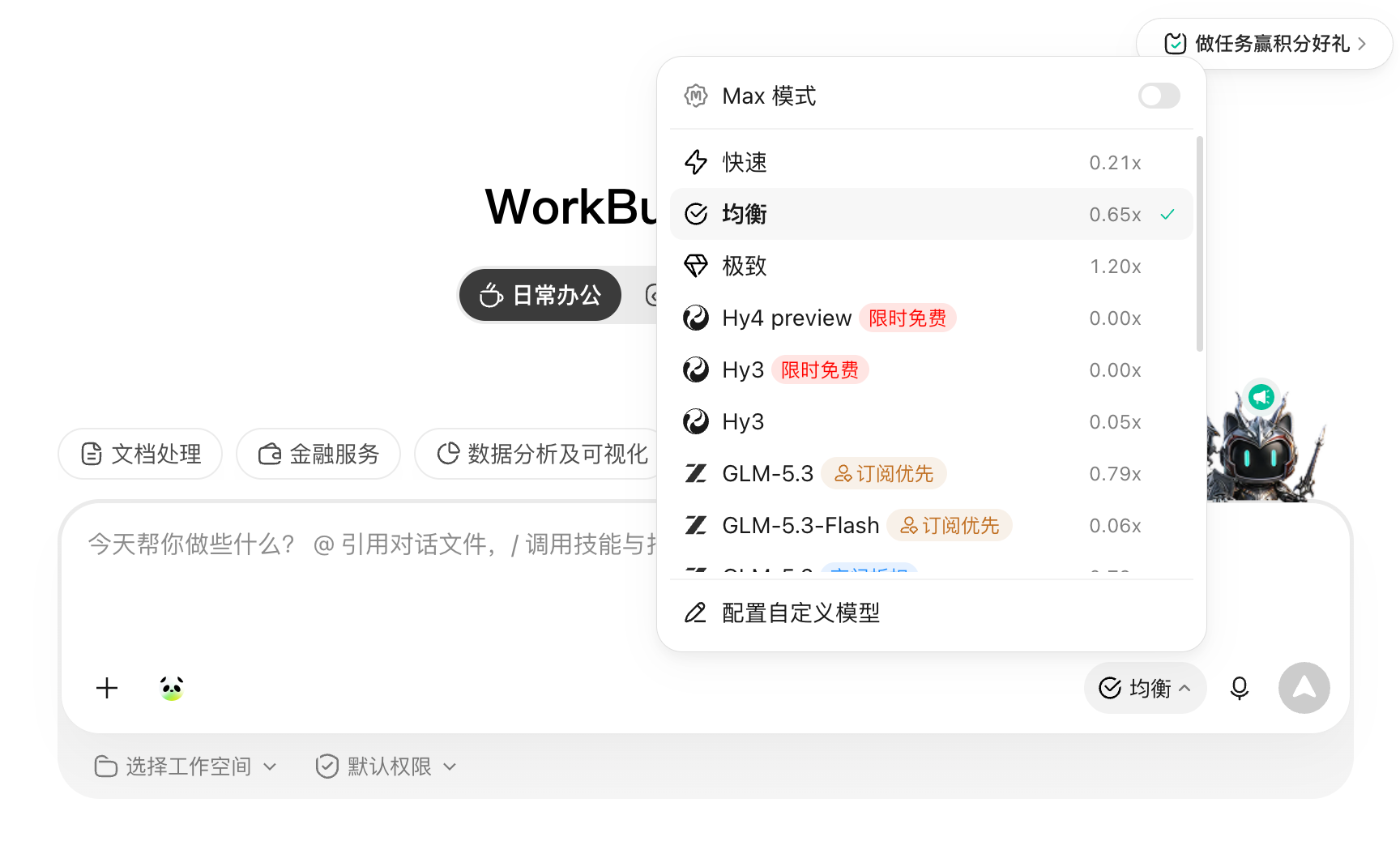The height and width of the screenshot is (854, 1400).
Task: Click the wallet icon in 金融服务
Action: click(x=270, y=454)
